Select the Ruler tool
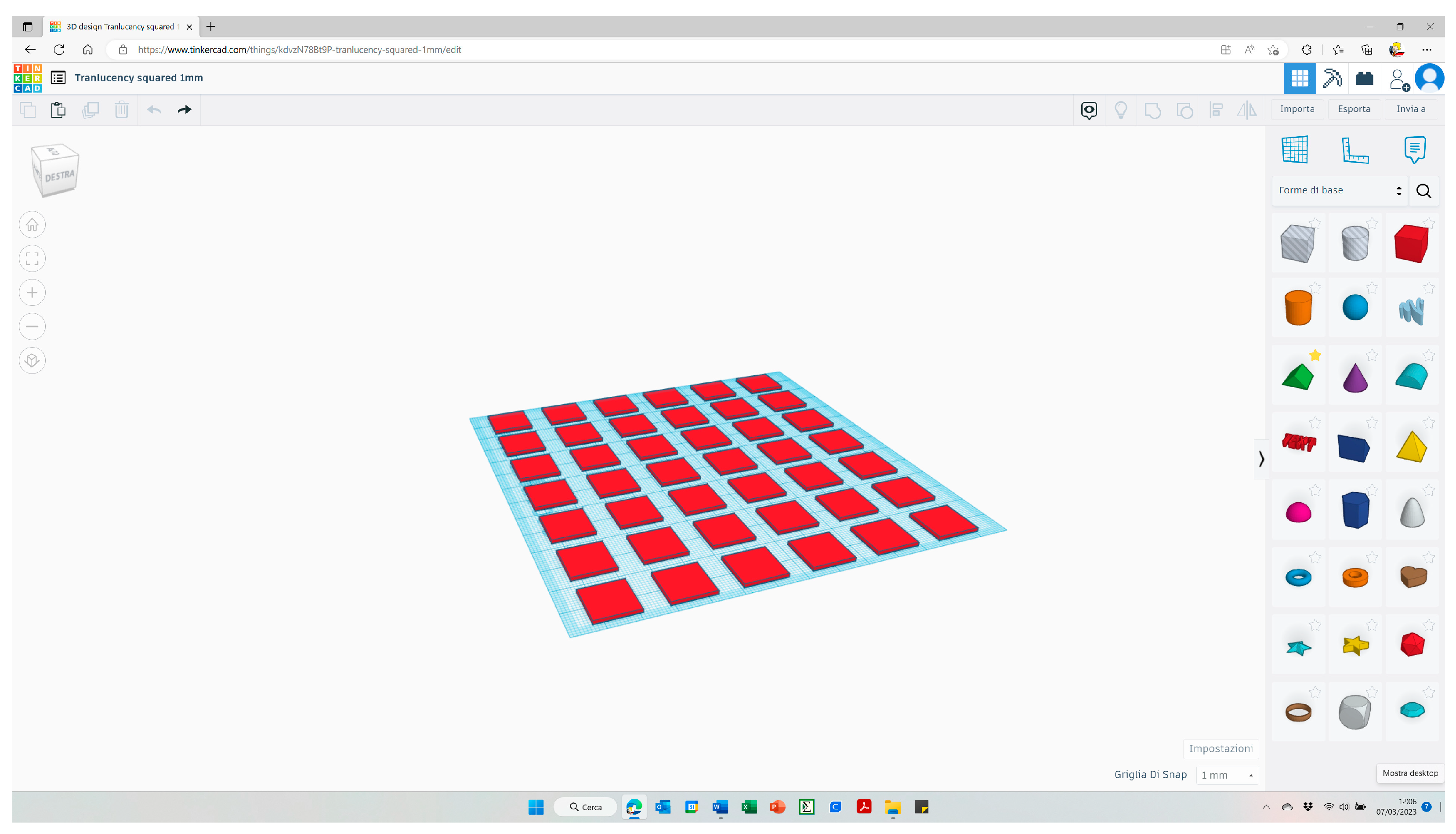This screenshot has width=1456, height=834. point(1355,150)
